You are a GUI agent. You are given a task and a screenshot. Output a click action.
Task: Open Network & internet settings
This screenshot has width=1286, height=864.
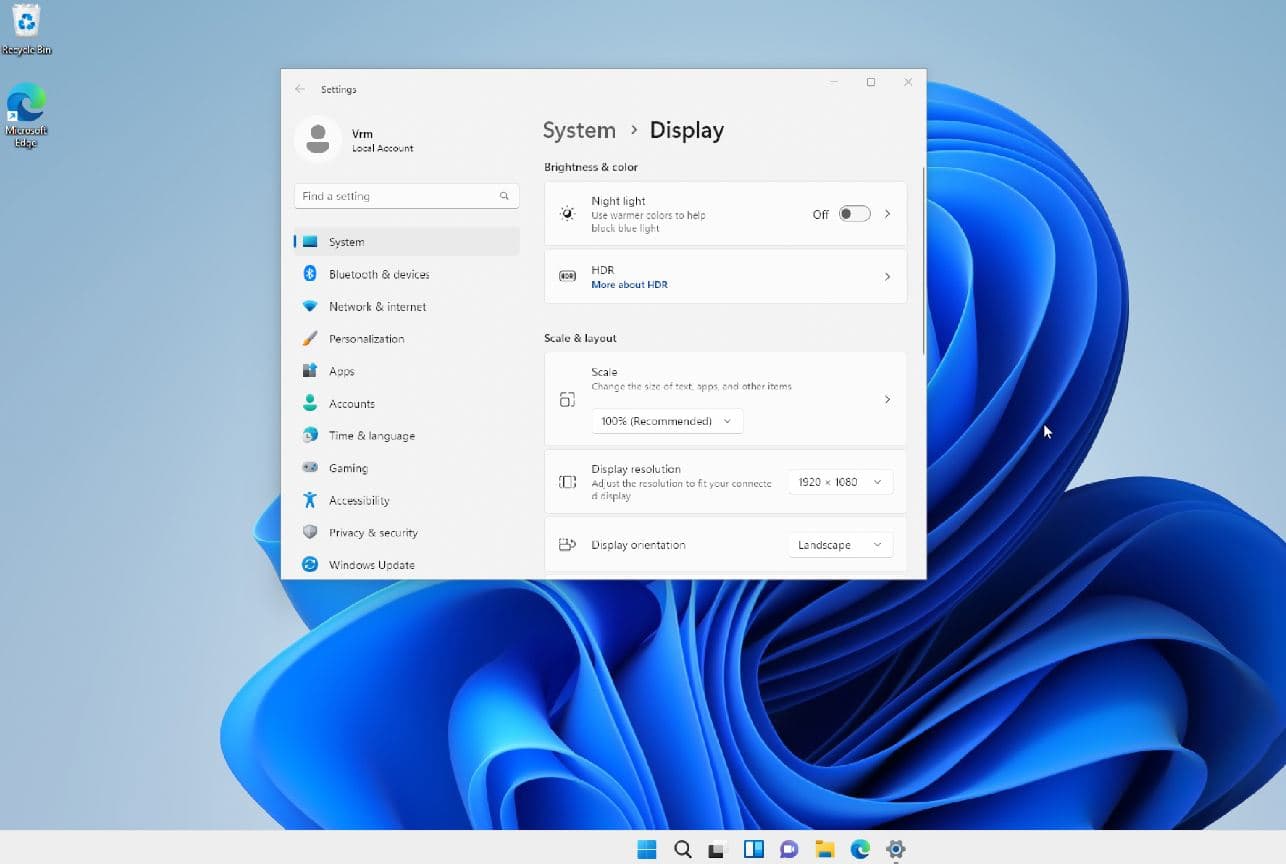click(378, 306)
